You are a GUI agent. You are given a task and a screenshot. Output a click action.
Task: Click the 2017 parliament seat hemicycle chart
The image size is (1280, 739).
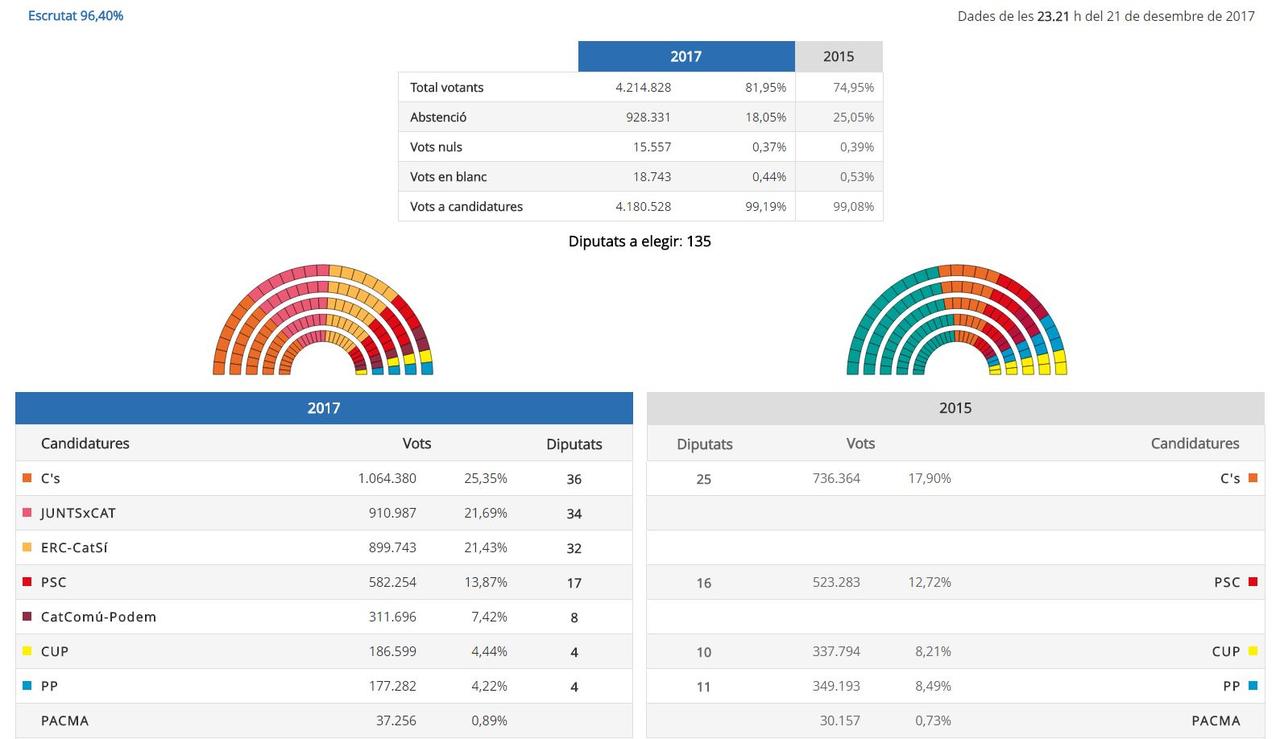pyautogui.click(x=323, y=320)
